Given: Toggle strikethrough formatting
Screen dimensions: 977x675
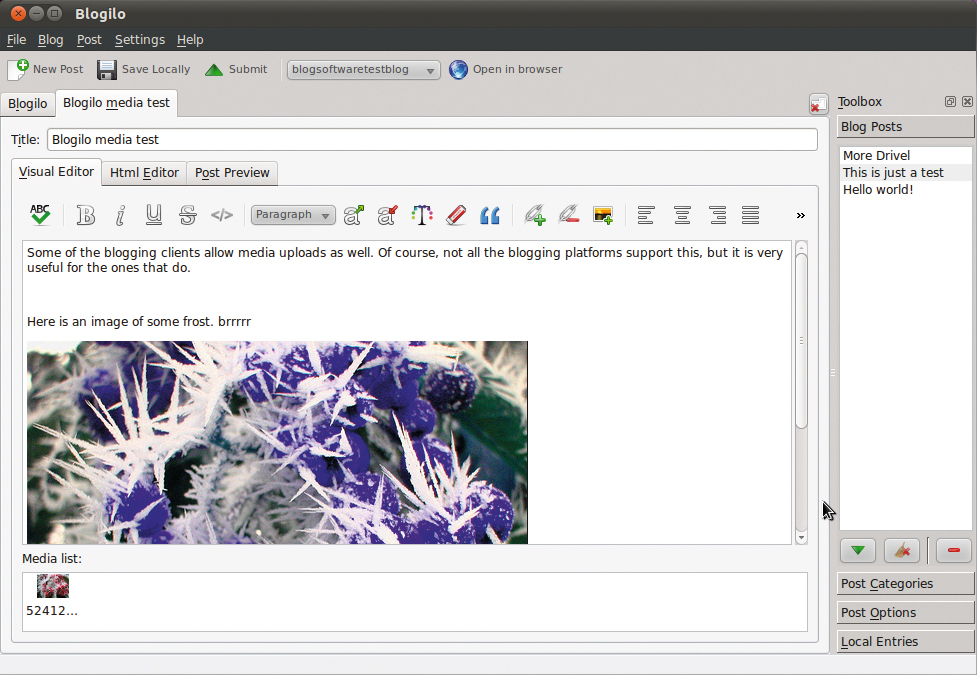Looking at the screenshot, I should (x=188, y=215).
